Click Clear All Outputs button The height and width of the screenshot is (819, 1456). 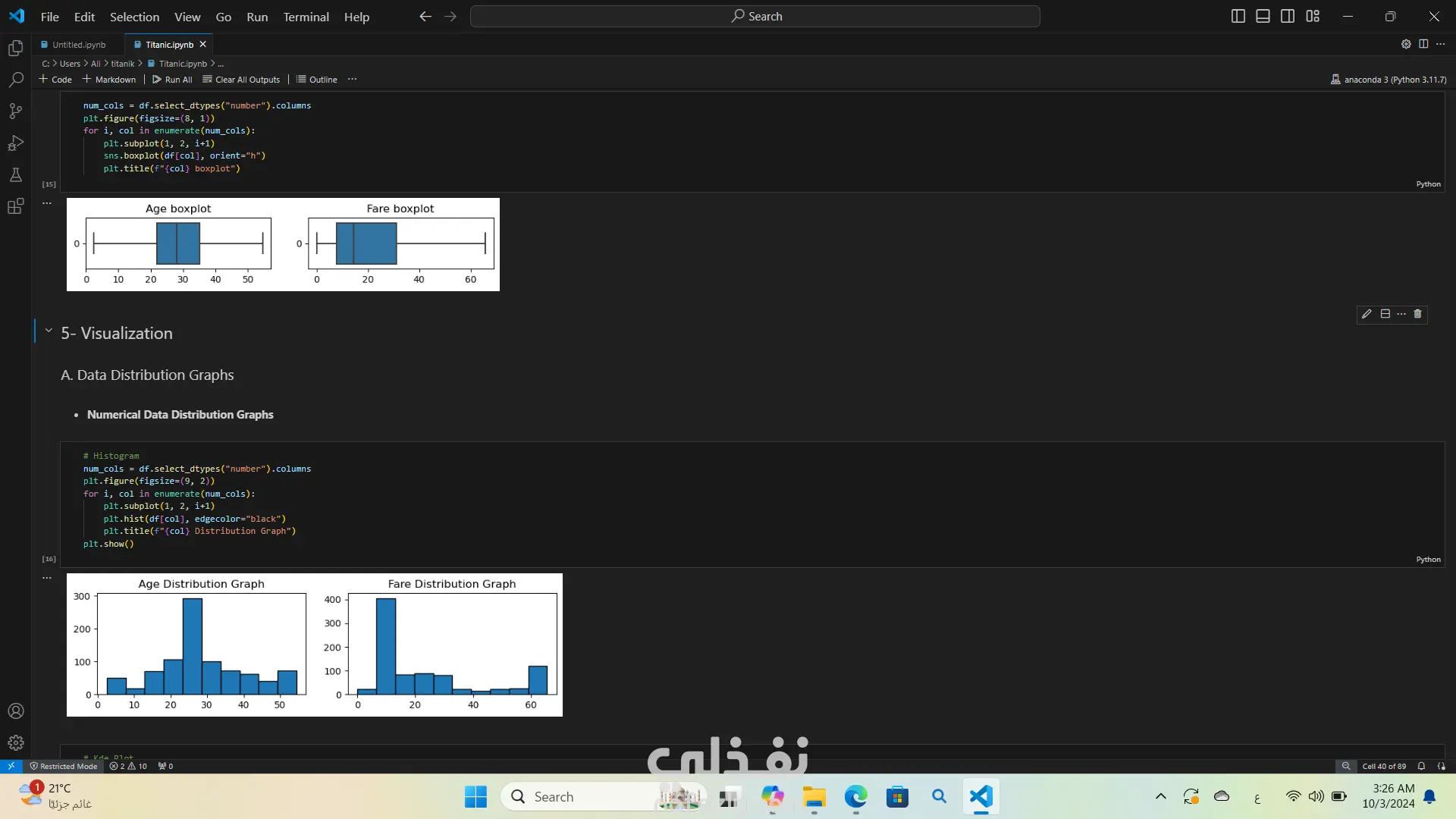241,80
